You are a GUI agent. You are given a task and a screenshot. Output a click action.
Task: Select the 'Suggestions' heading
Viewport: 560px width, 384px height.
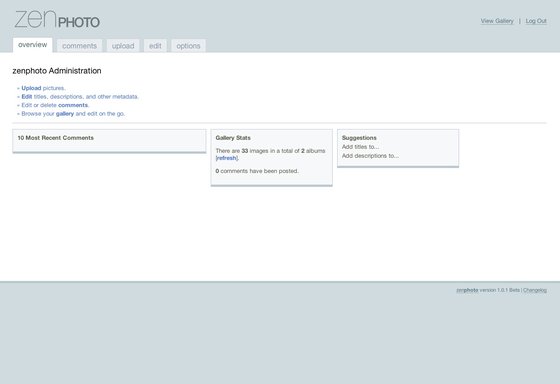[359, 138]
